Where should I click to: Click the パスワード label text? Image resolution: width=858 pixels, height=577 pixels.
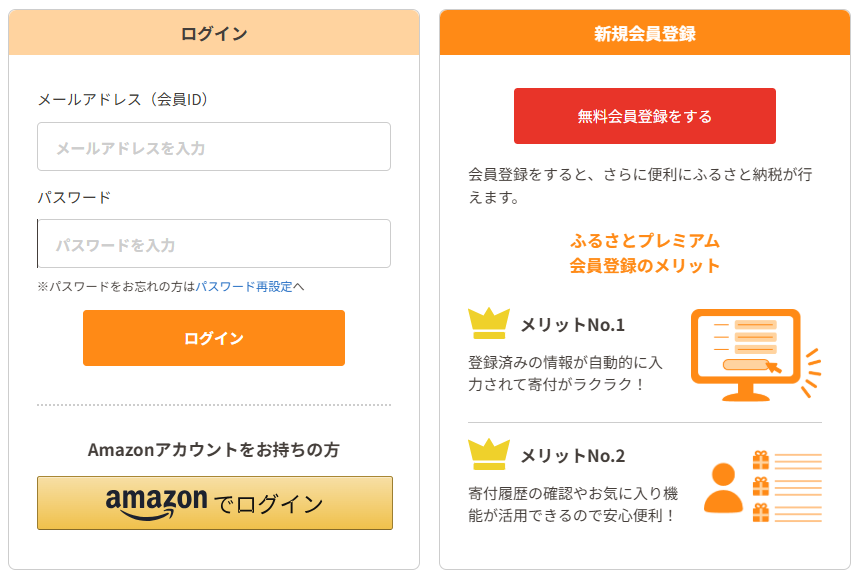click(74, 197)
